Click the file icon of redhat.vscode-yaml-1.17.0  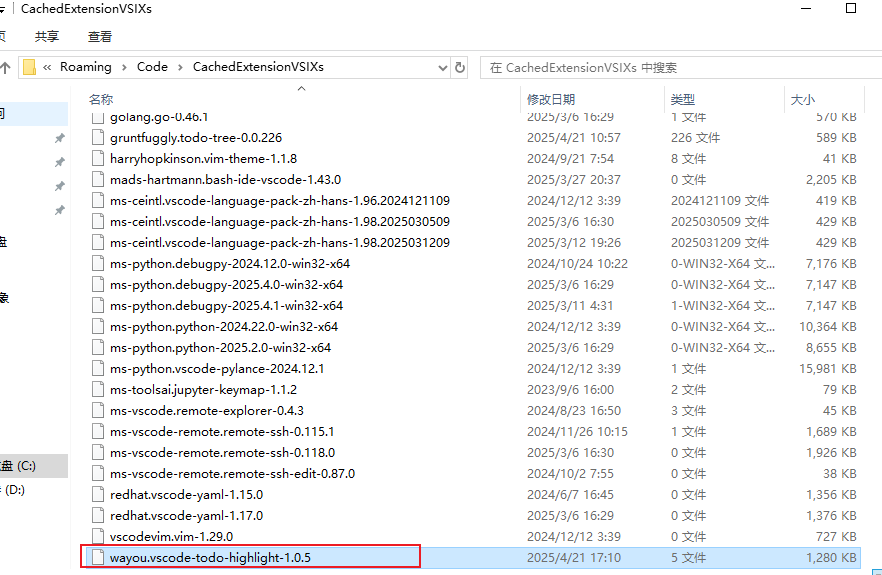[98, 516]
